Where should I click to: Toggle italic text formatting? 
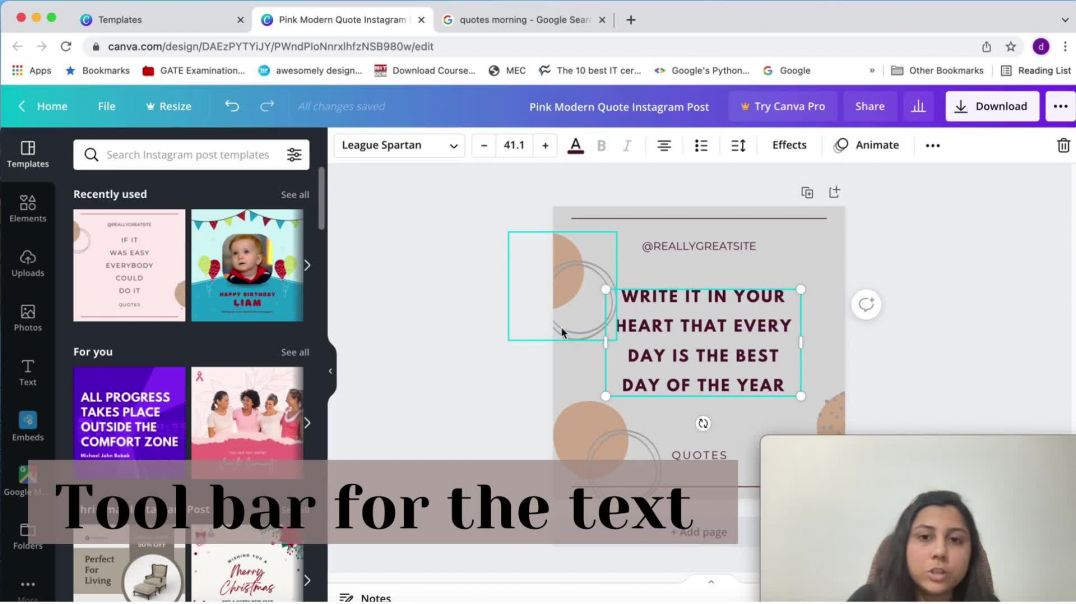pyautogui.click(x=627, y=146)
